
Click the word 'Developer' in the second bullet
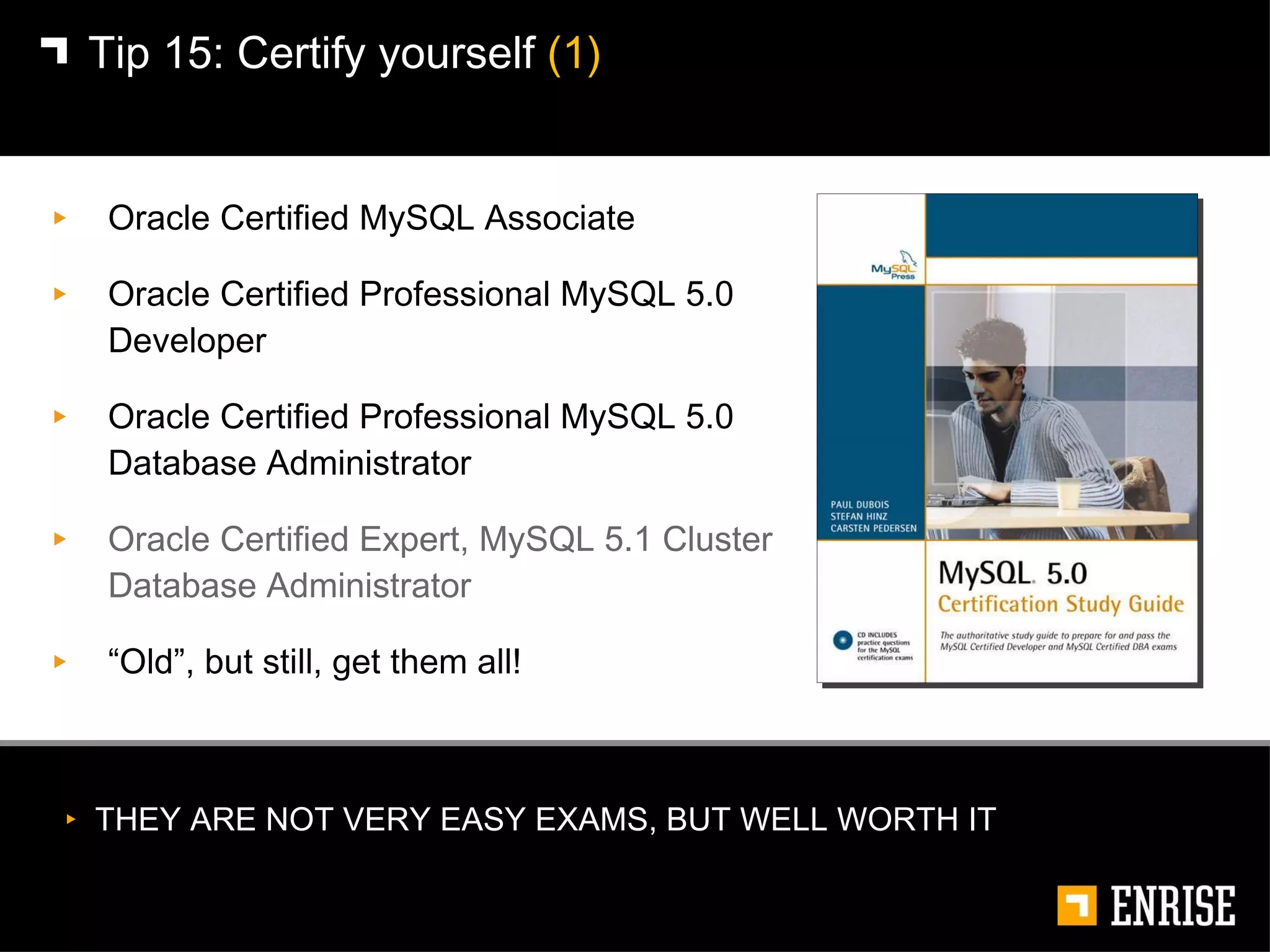pos(187,341)
